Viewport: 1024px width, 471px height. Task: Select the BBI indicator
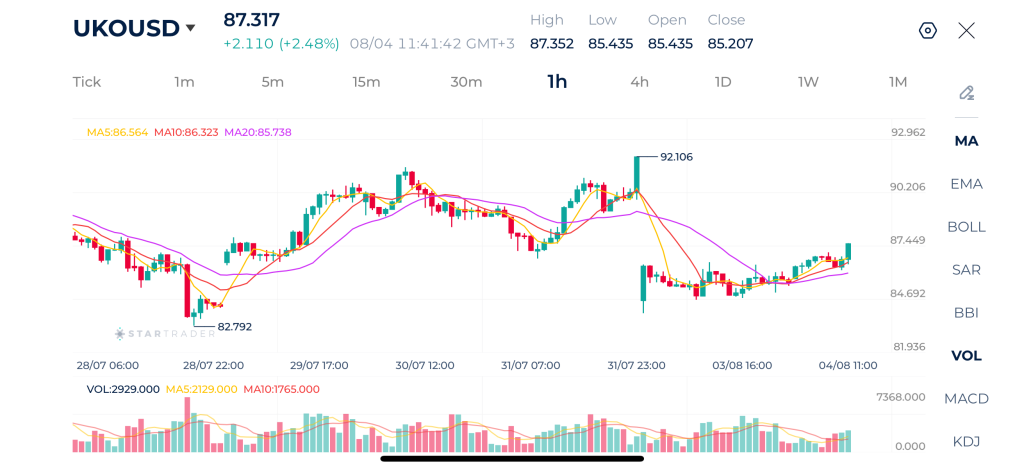tap(967, 313)
